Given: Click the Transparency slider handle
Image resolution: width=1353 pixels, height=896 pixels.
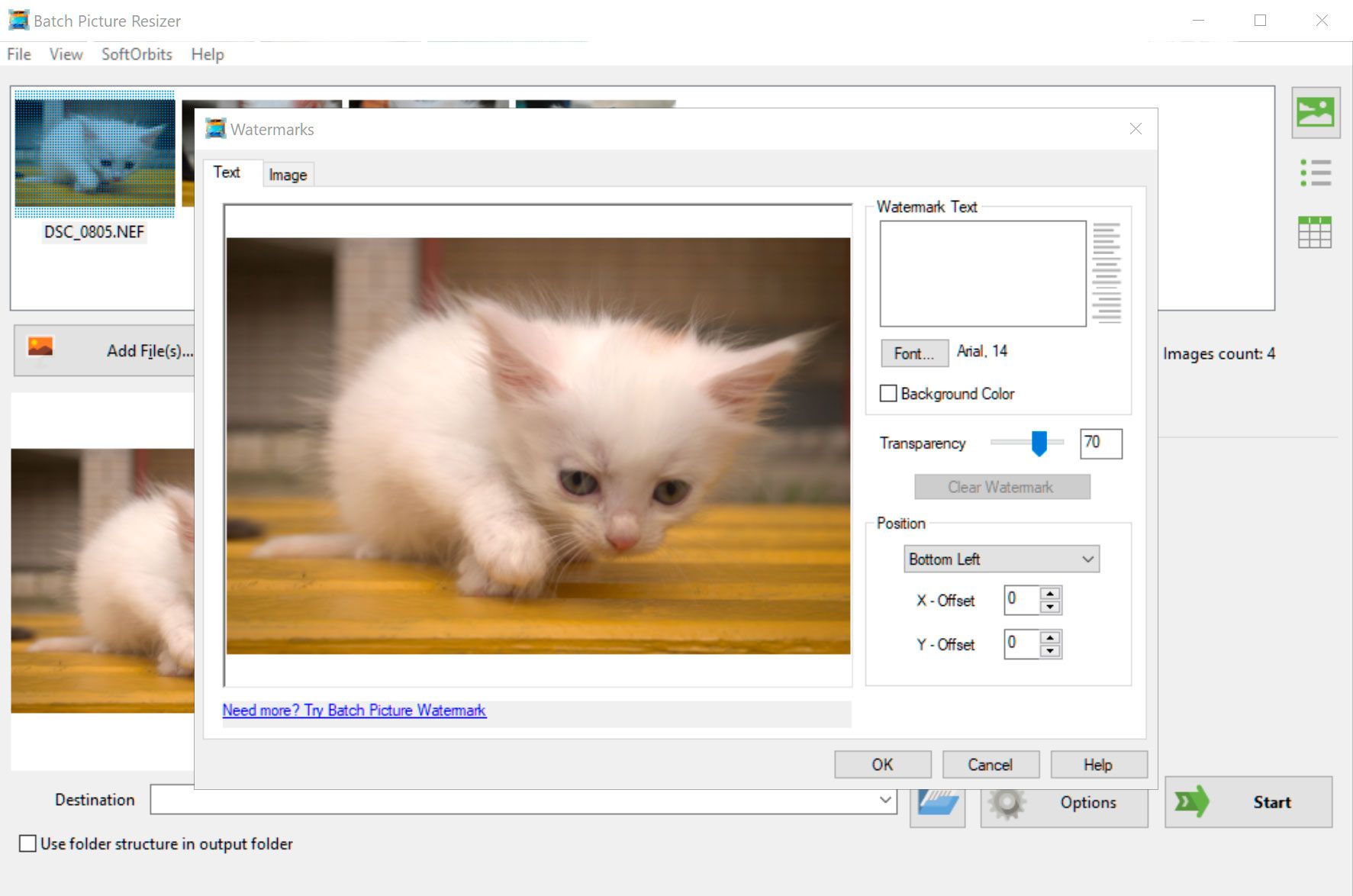Looking at the screenshot, I should coord(1039,443).
